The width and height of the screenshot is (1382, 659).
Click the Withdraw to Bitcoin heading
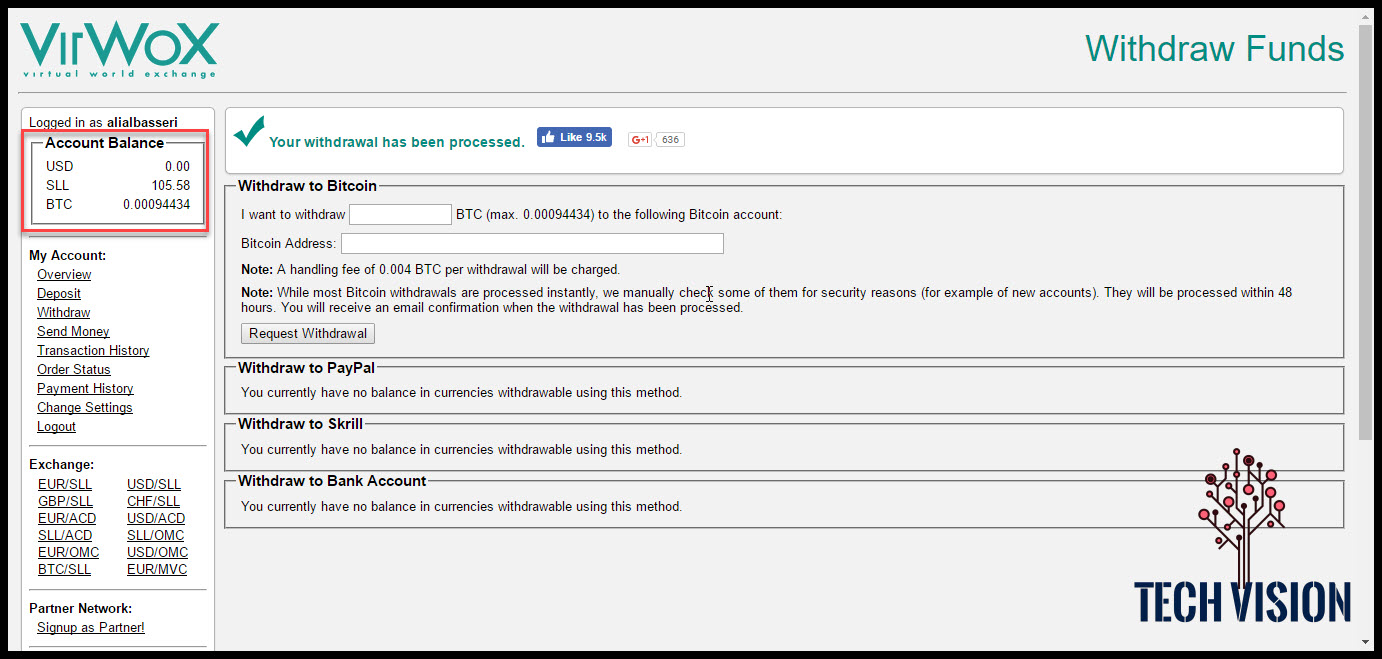click(x=307, y=185)
